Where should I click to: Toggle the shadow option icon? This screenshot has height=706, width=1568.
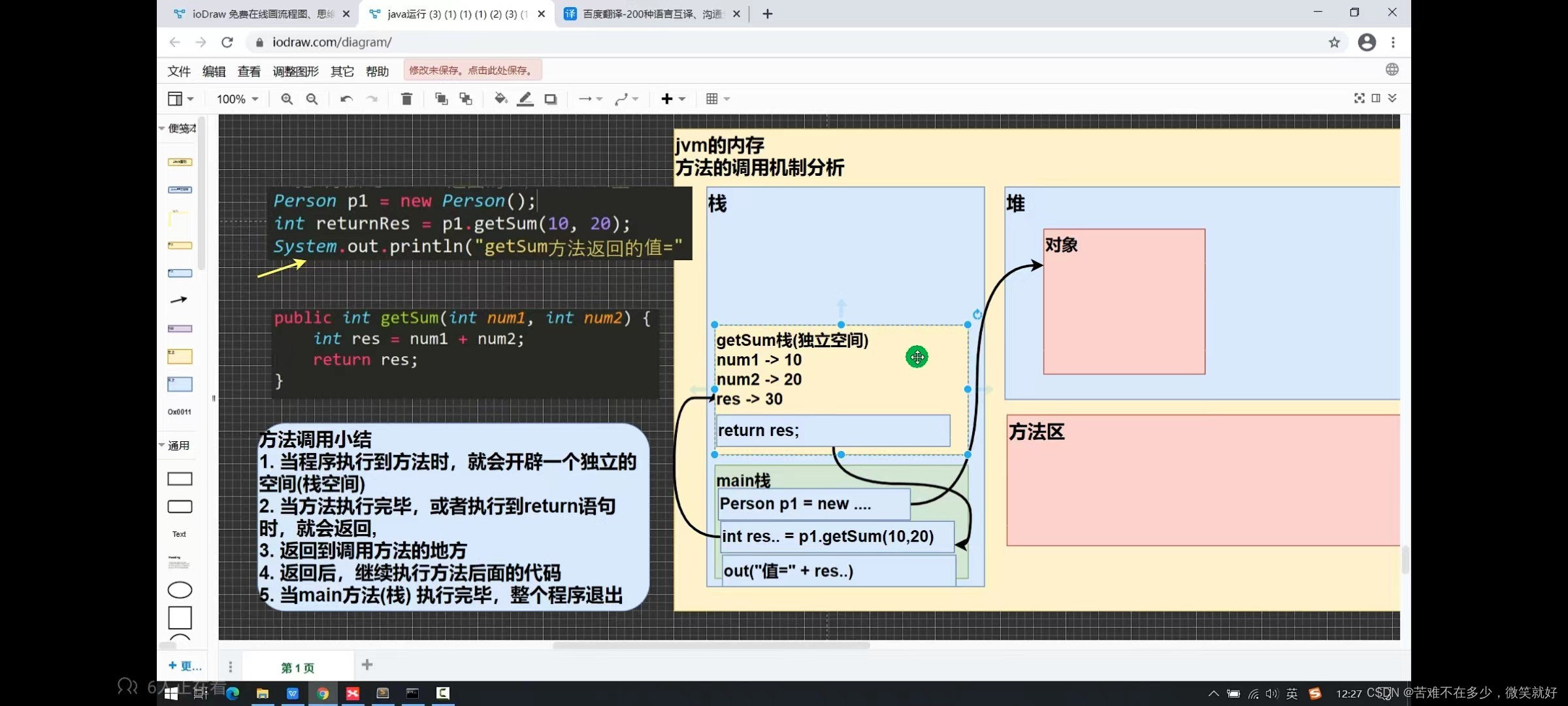pos(551,99)
